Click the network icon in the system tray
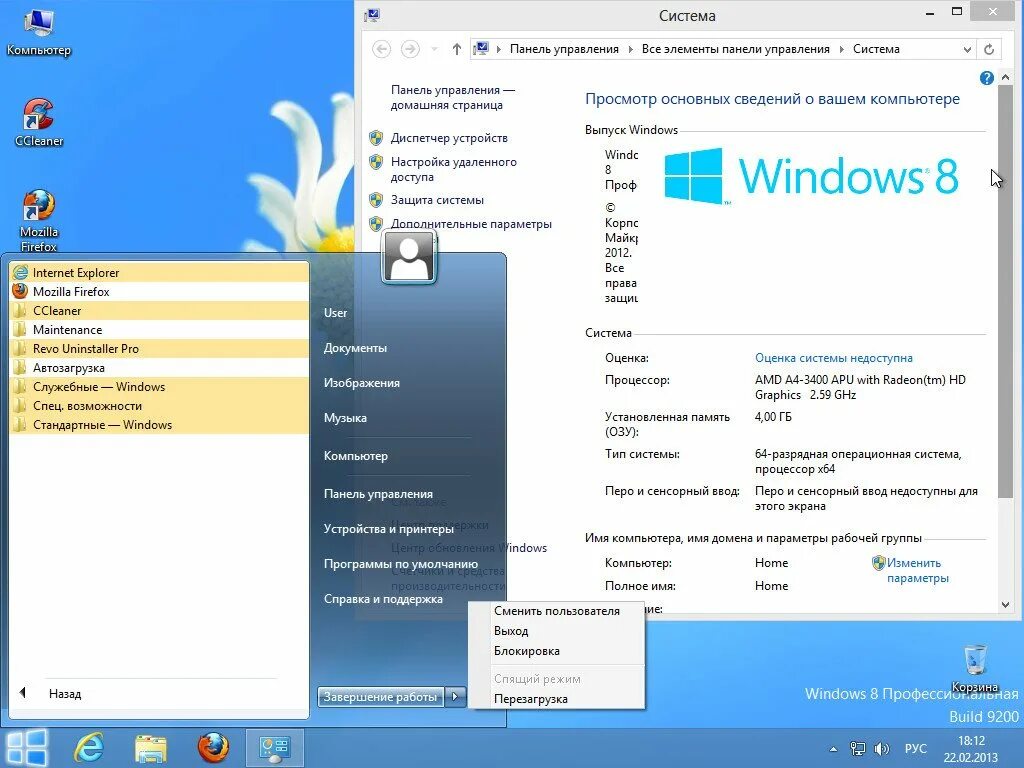Screen dimensions: 1024x768 coord(858,747)
